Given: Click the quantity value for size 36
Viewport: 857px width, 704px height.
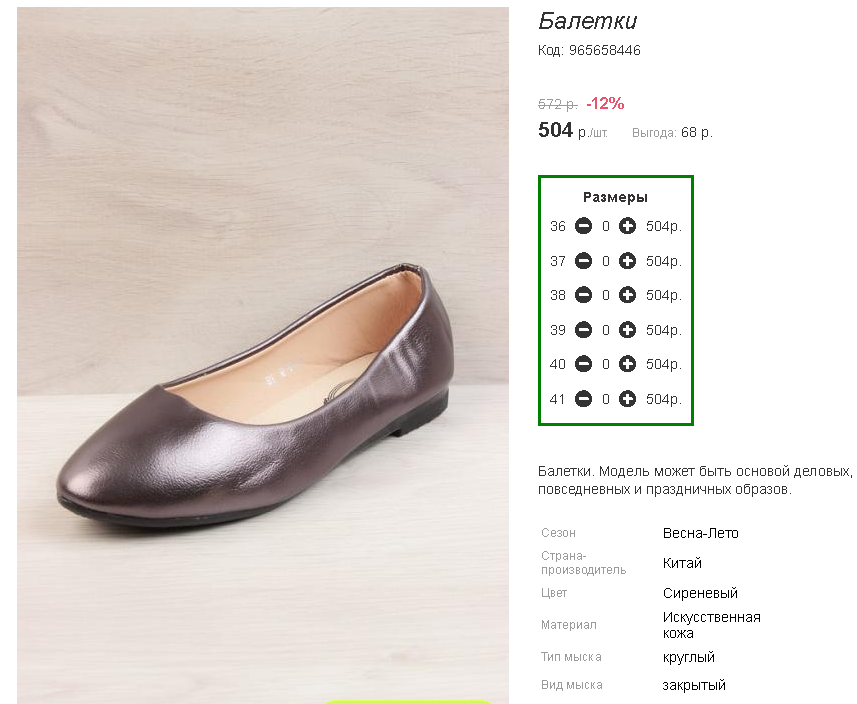Looking at the screenshot, I should [x=606, y=227].
